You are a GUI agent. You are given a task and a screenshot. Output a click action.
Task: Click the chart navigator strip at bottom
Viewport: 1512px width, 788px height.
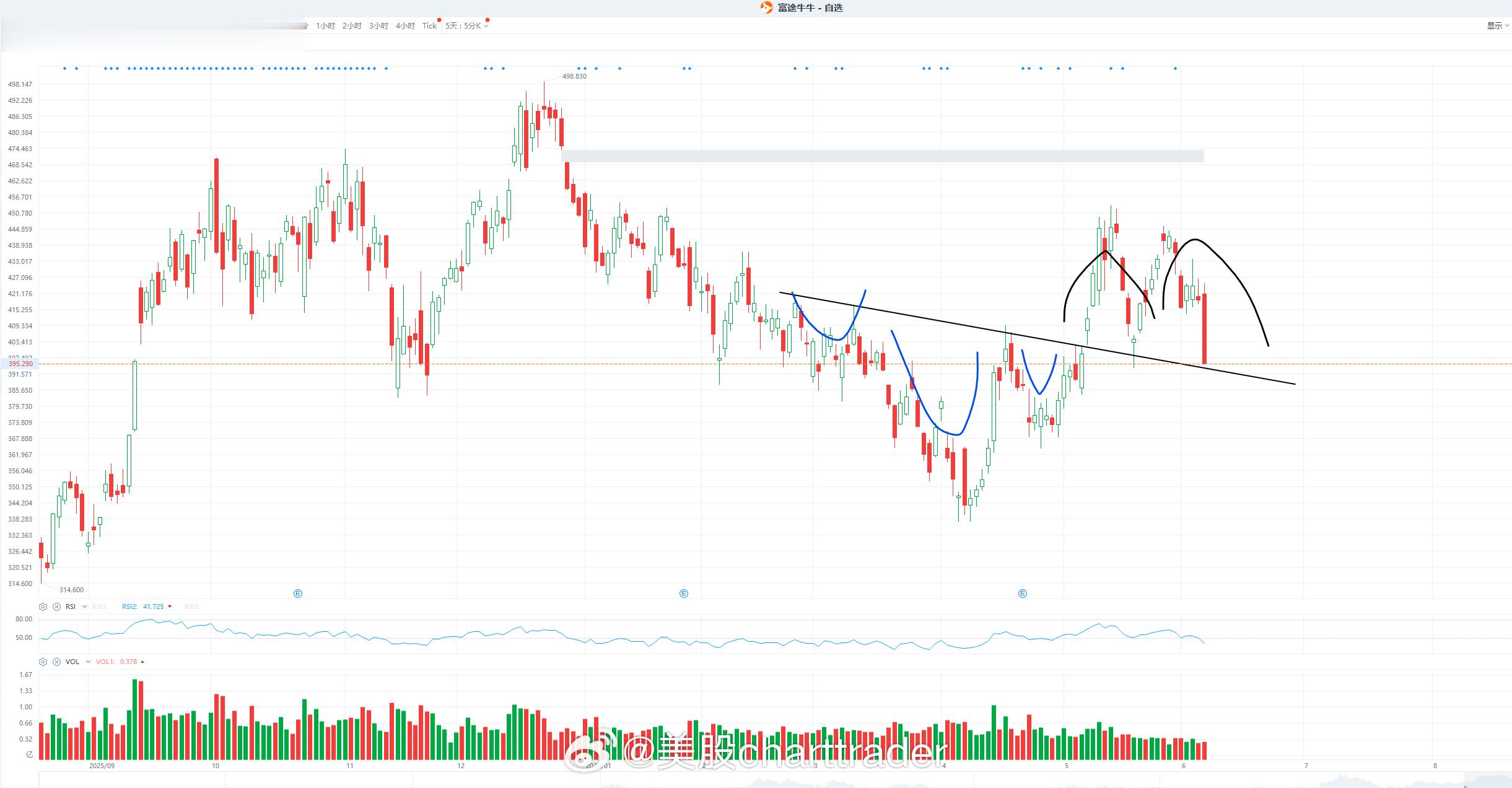[x=774, y=780]
